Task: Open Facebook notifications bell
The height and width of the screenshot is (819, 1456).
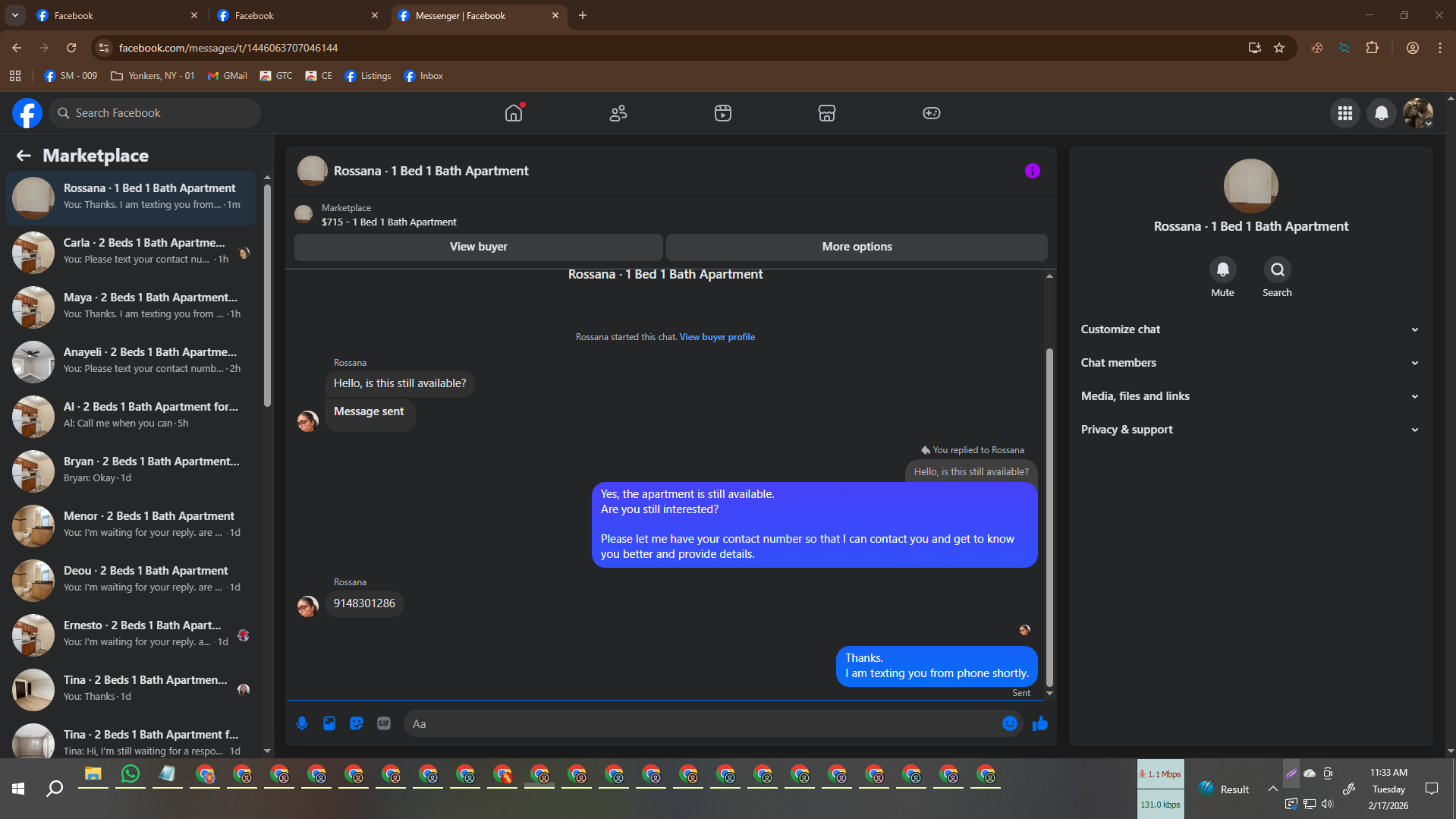Action: pyautogui.click(x=1381, y=113)
